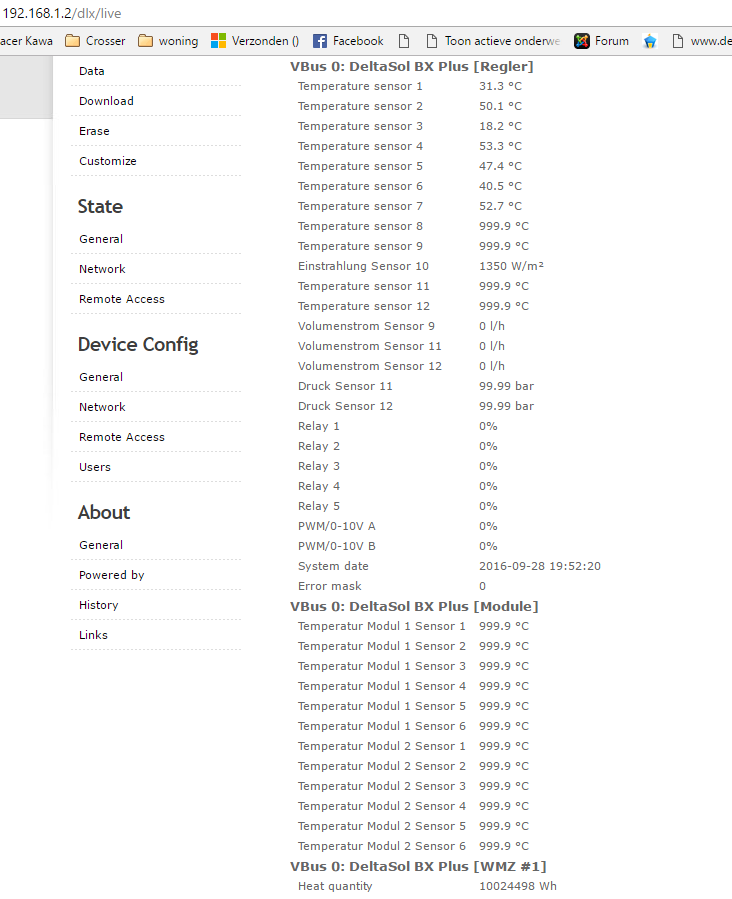The image size is (732, 899).
Task: Open Data in the sidebar
Action: tap(92, 71)
